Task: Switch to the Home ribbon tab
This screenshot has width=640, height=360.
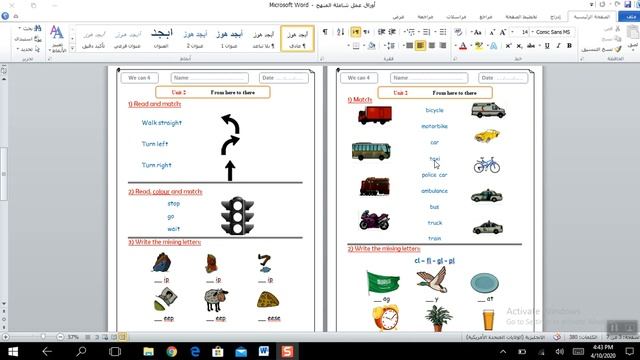Action: (591, 17)
